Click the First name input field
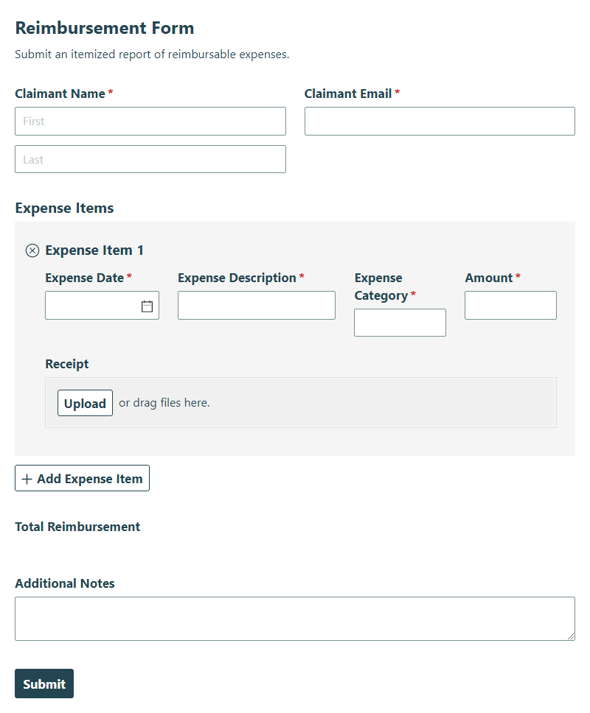Image resolution: width=590 pixels, height=713 pixels. 150,121
